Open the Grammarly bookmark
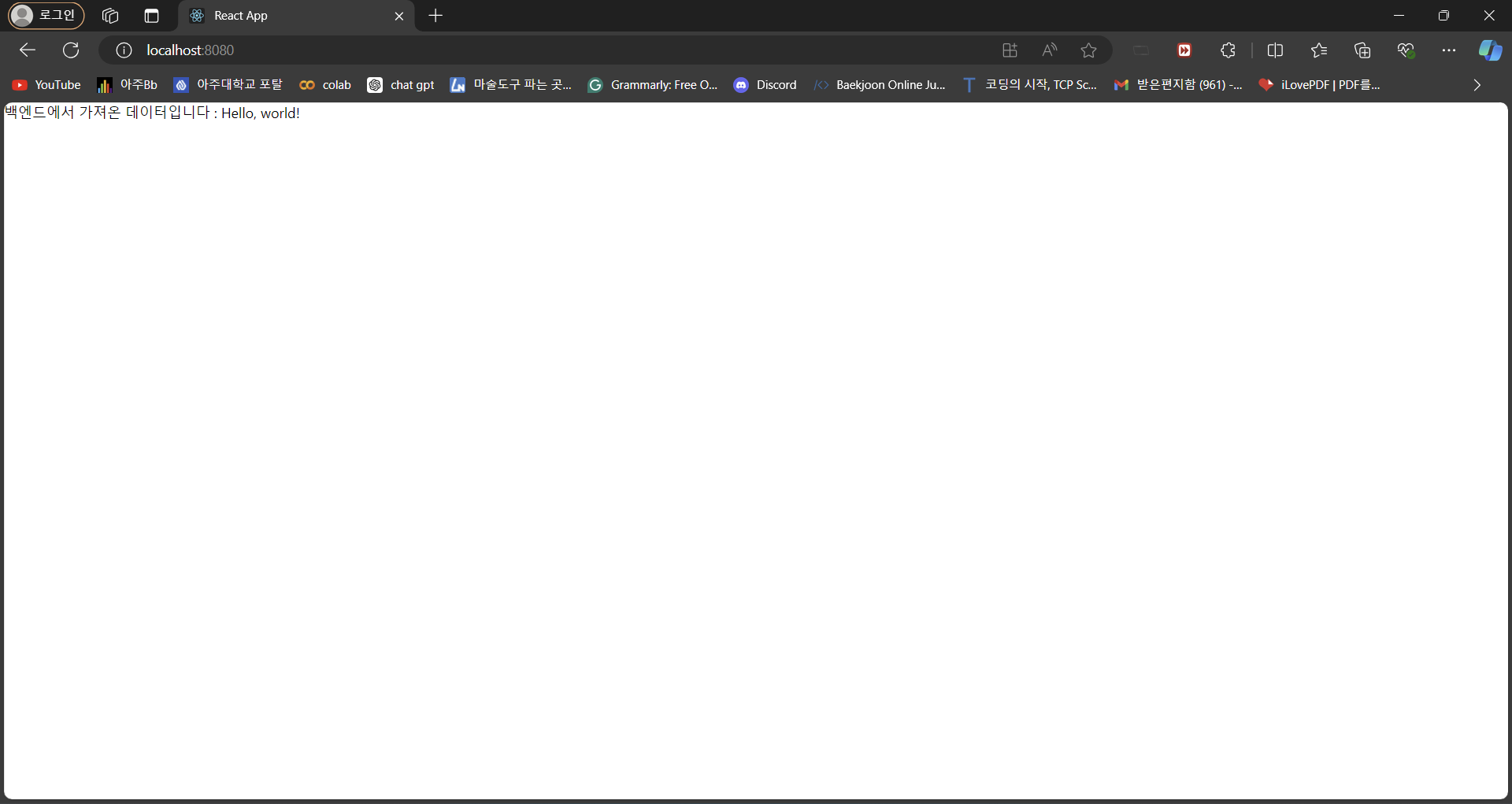This screenshot has width=1512, height=804. pyautogui.click(x=653, y=85)
